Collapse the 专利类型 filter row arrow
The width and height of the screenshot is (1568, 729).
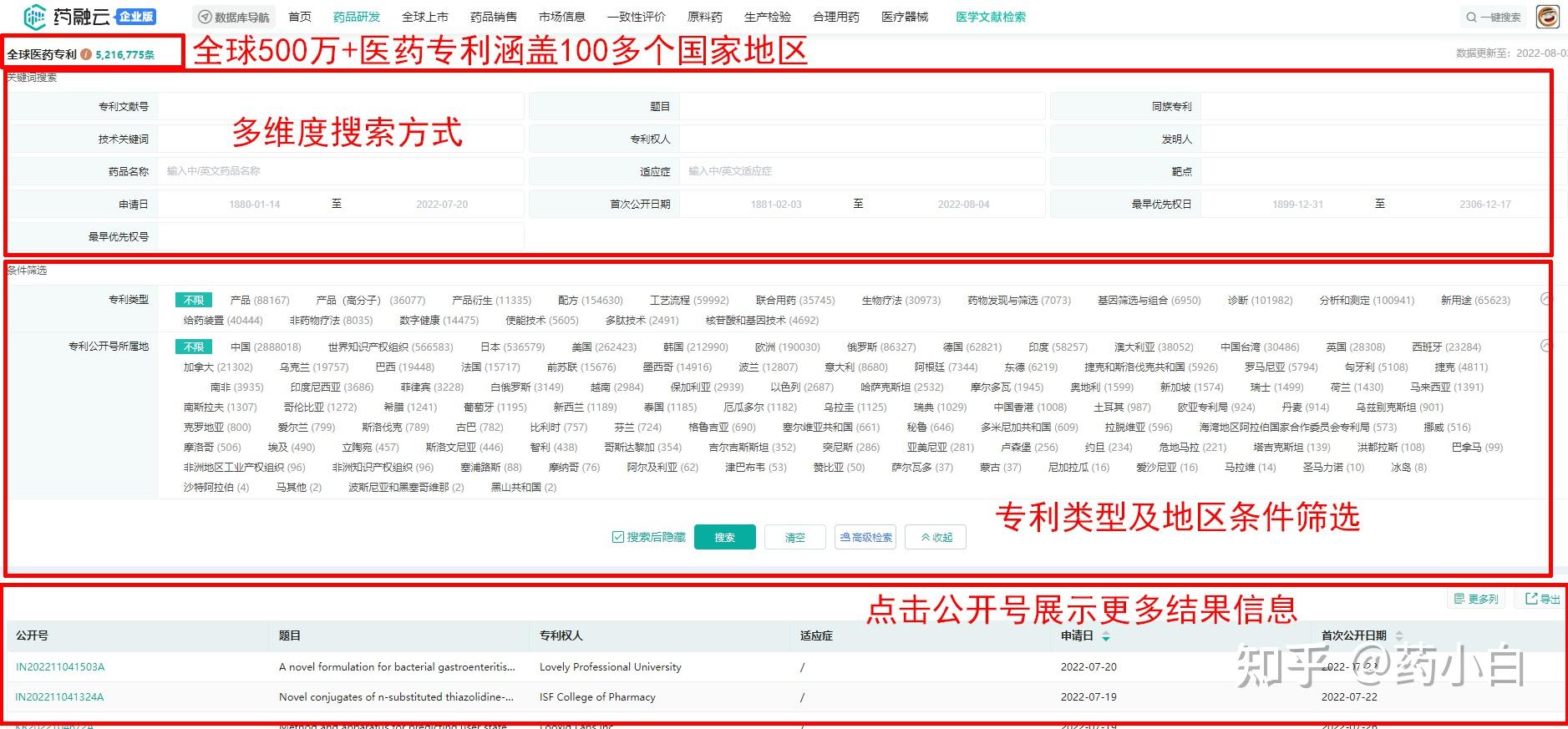coord(1546,299)
